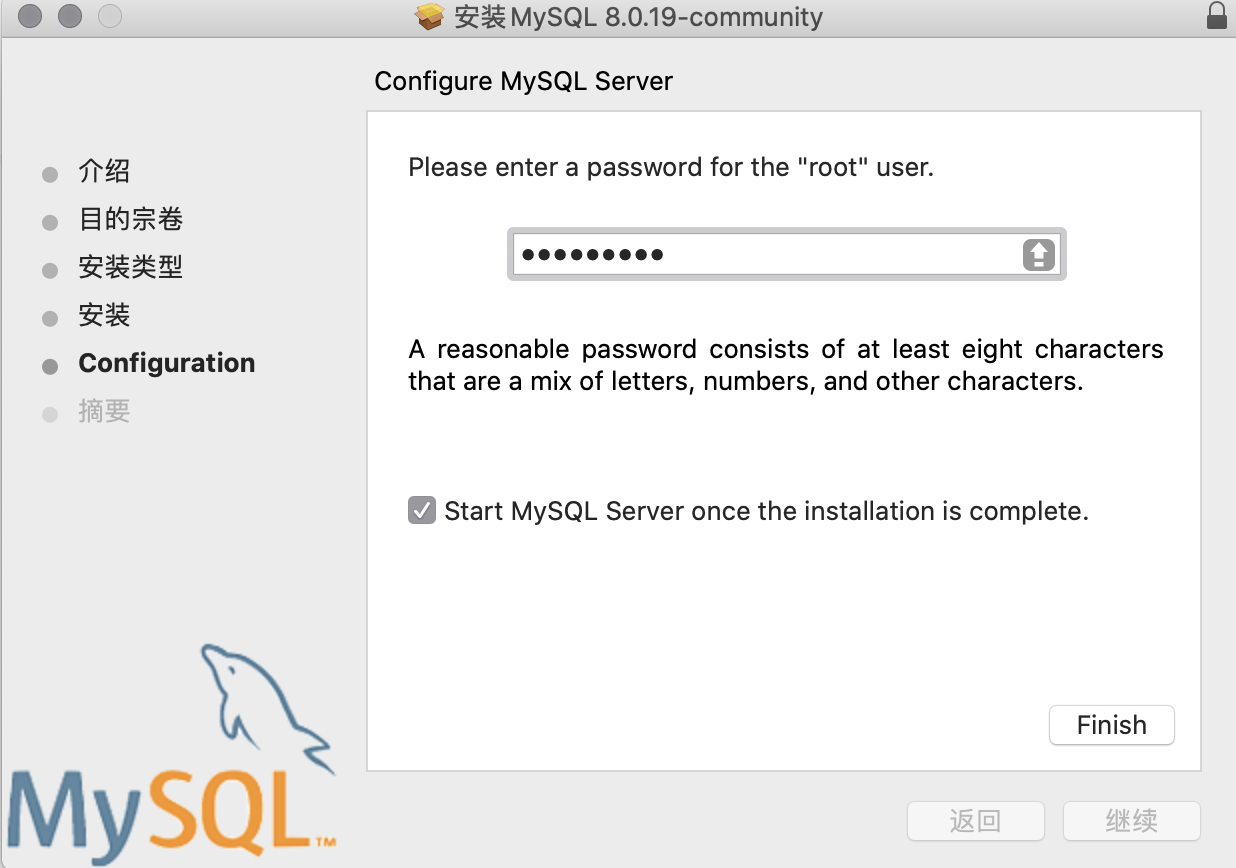
Task: Click the bullet beside 安装类型 step
Action: (x=50, y=271)
